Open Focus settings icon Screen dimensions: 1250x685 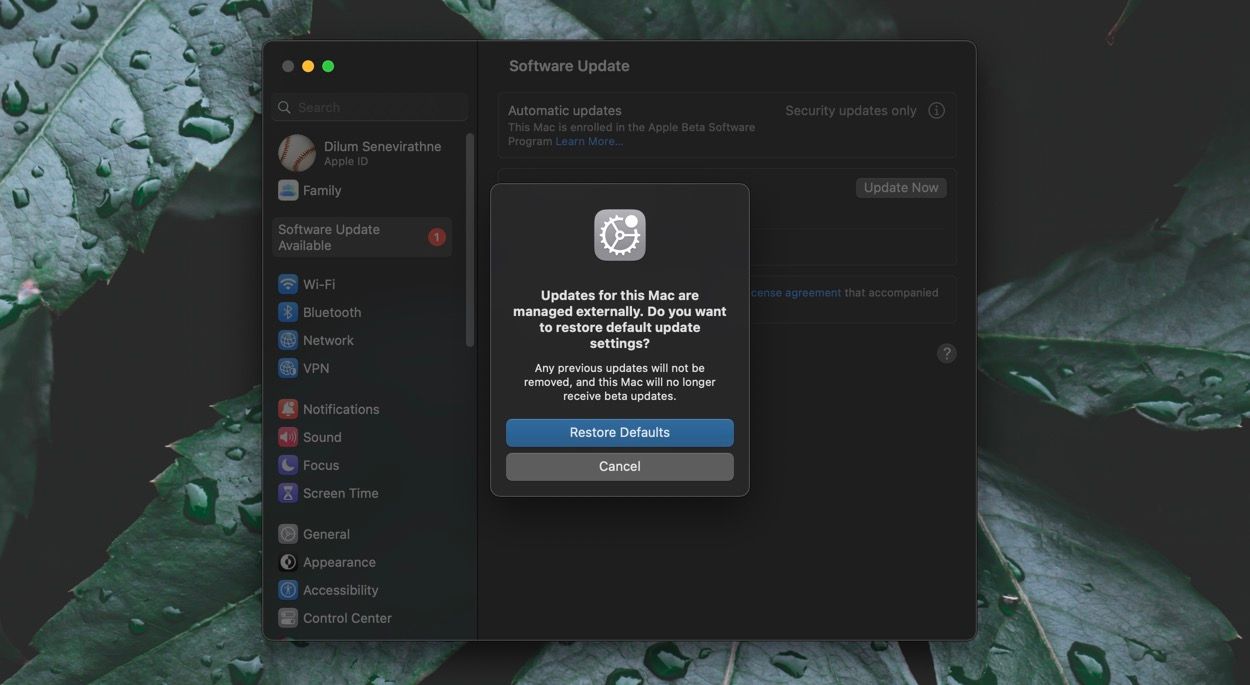(x=288, y=465)
